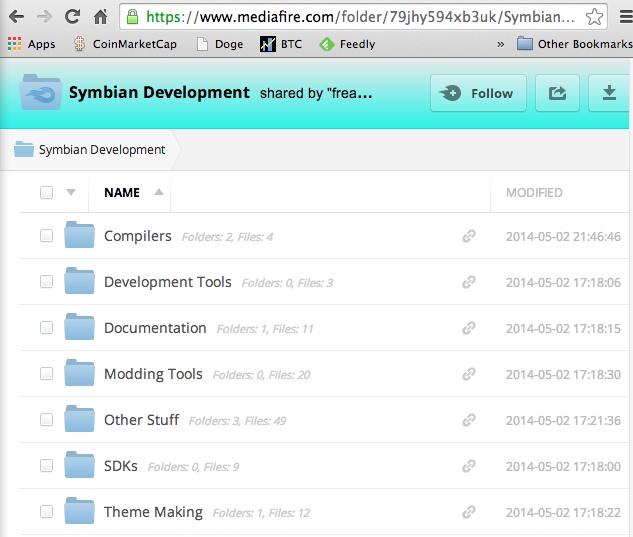Open the SDKs folder name
633x537 pixels.
(x=121, y=466)
